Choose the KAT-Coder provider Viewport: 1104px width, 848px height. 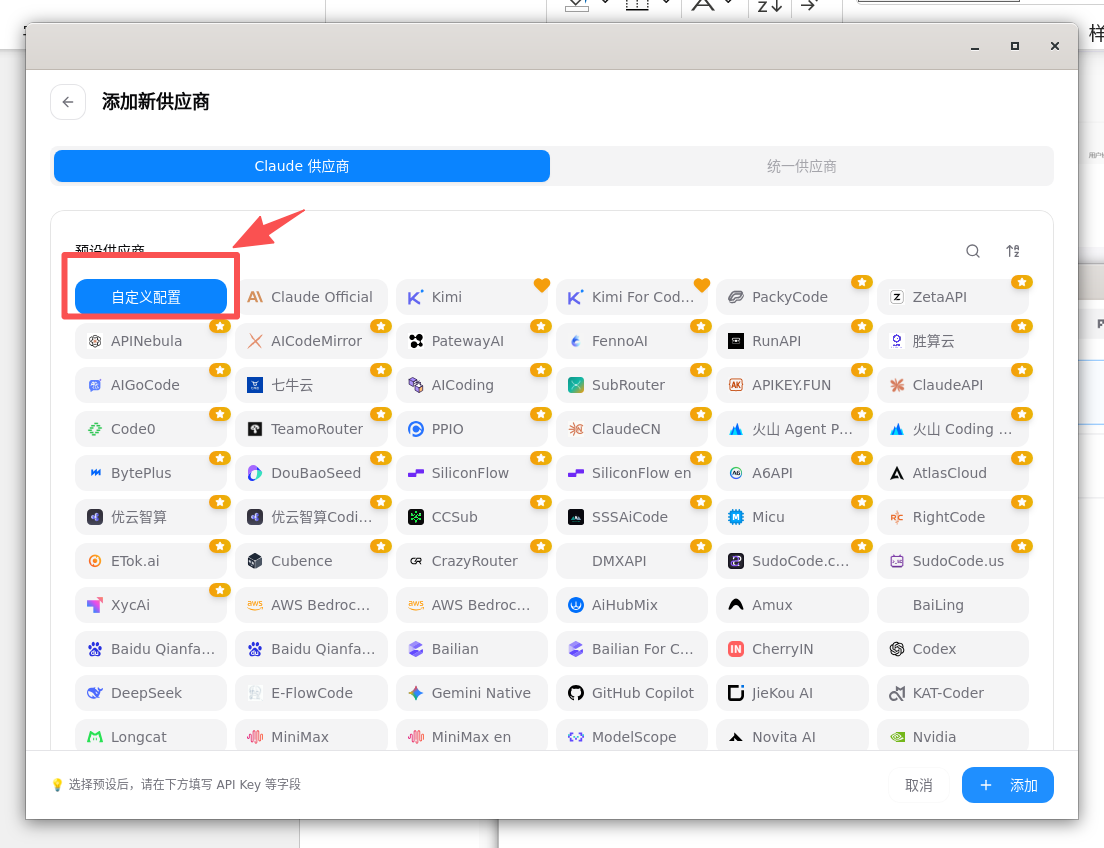click(x=953, y=693)
